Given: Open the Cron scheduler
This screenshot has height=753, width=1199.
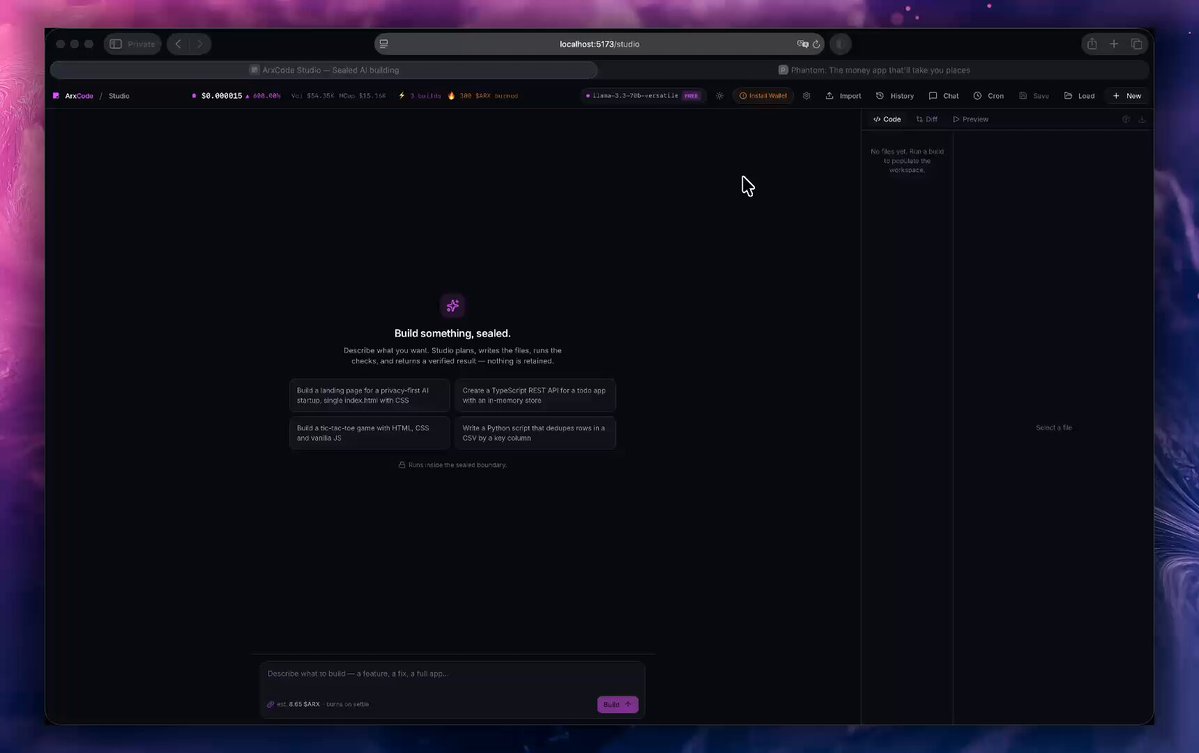Looking at the screenshot, I should pos(989,96).
